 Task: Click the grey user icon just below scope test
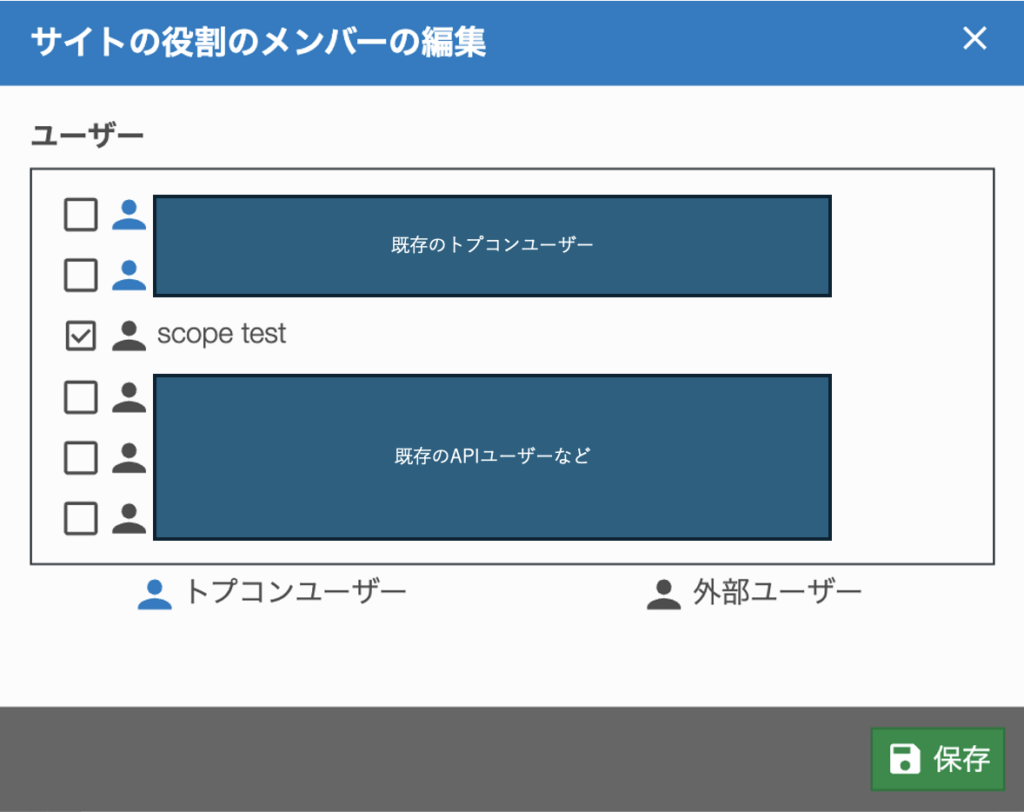(129, 397)
